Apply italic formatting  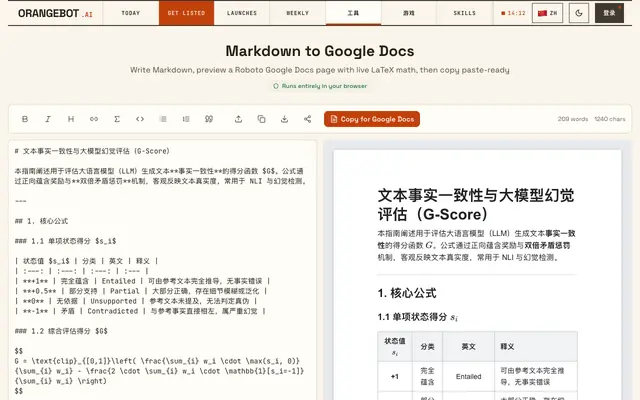(48, 119)
